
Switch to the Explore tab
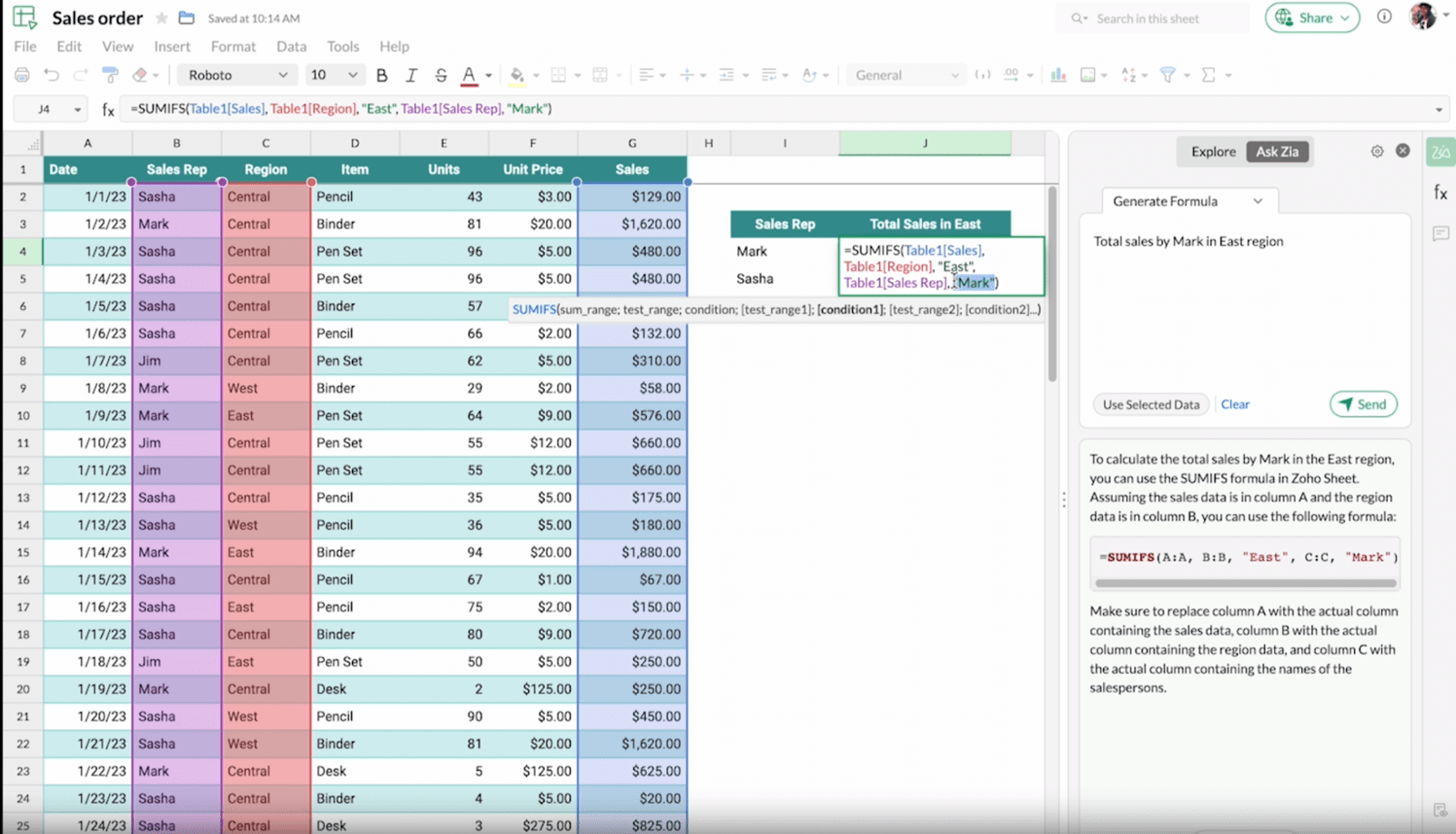pos(1213,152)
